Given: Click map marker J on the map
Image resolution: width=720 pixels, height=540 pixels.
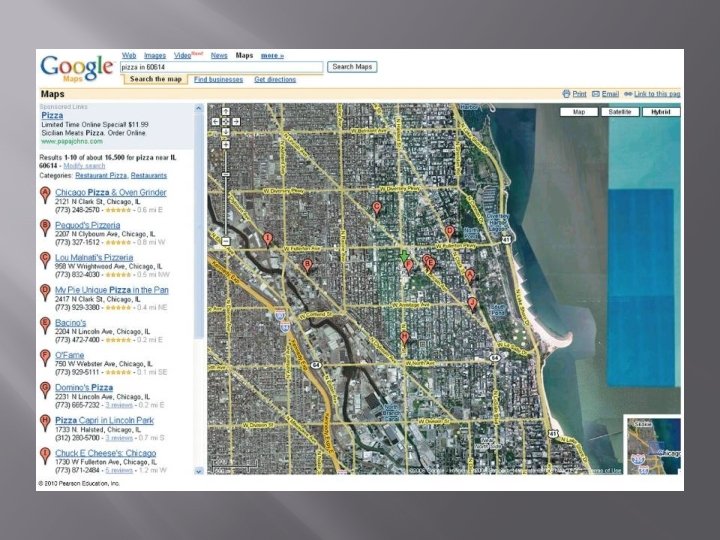Looking at the screenshot, I should click(x=472, y=303).
